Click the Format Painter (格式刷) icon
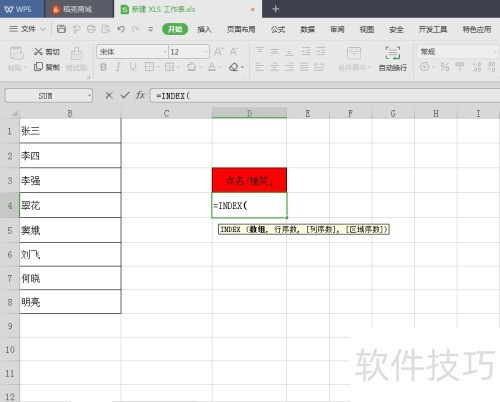500x402 pixels. [77, 54]
